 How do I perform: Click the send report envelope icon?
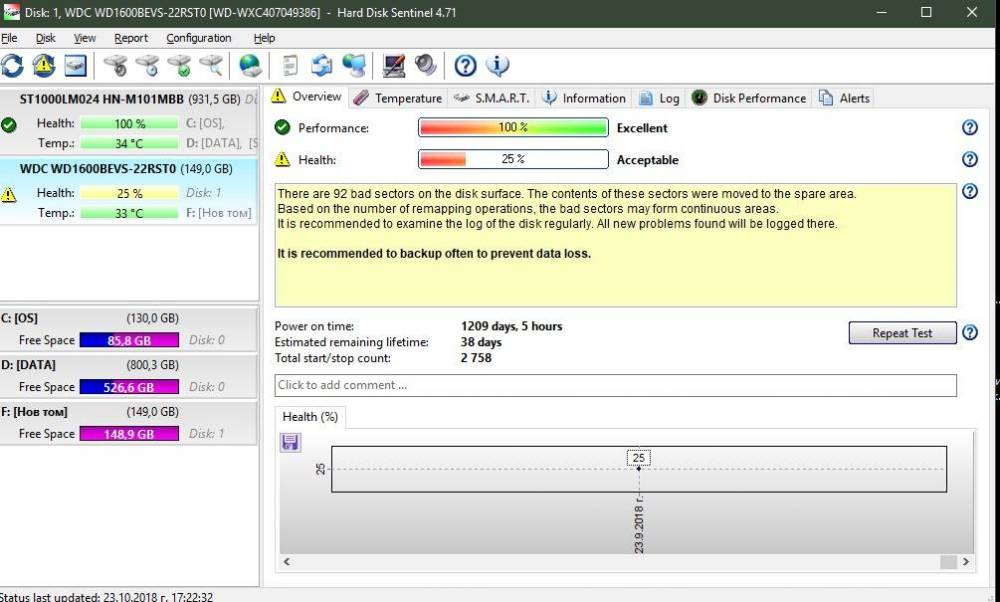click(x=322, y=66)
